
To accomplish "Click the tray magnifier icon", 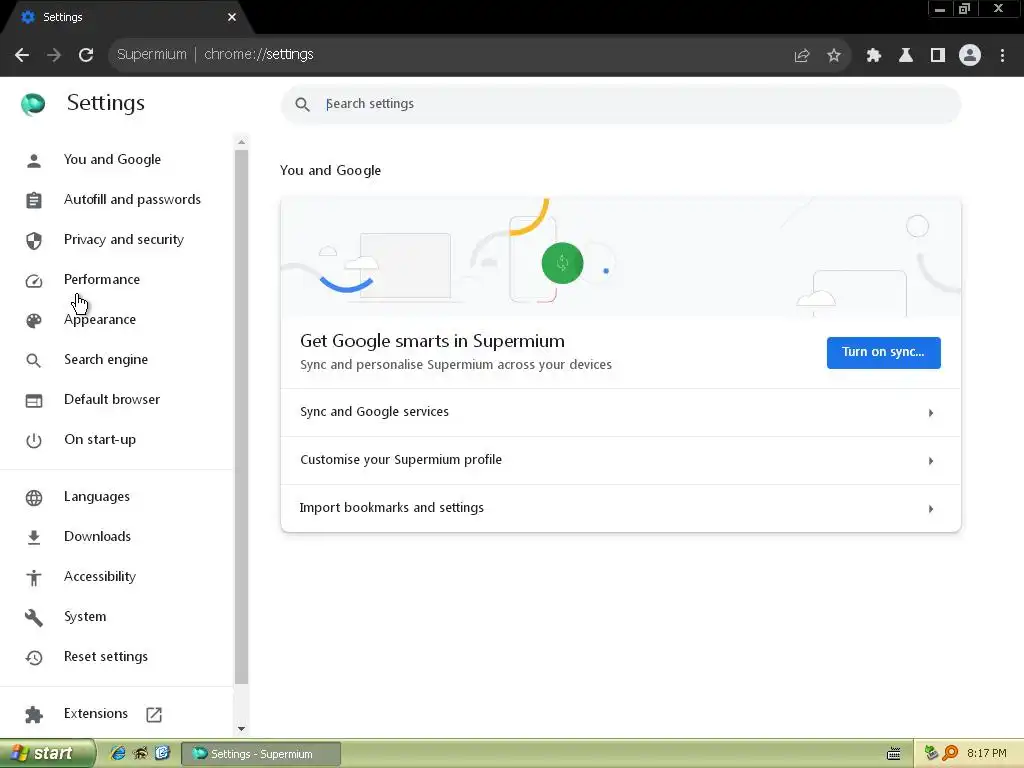I will coord(950,753).
